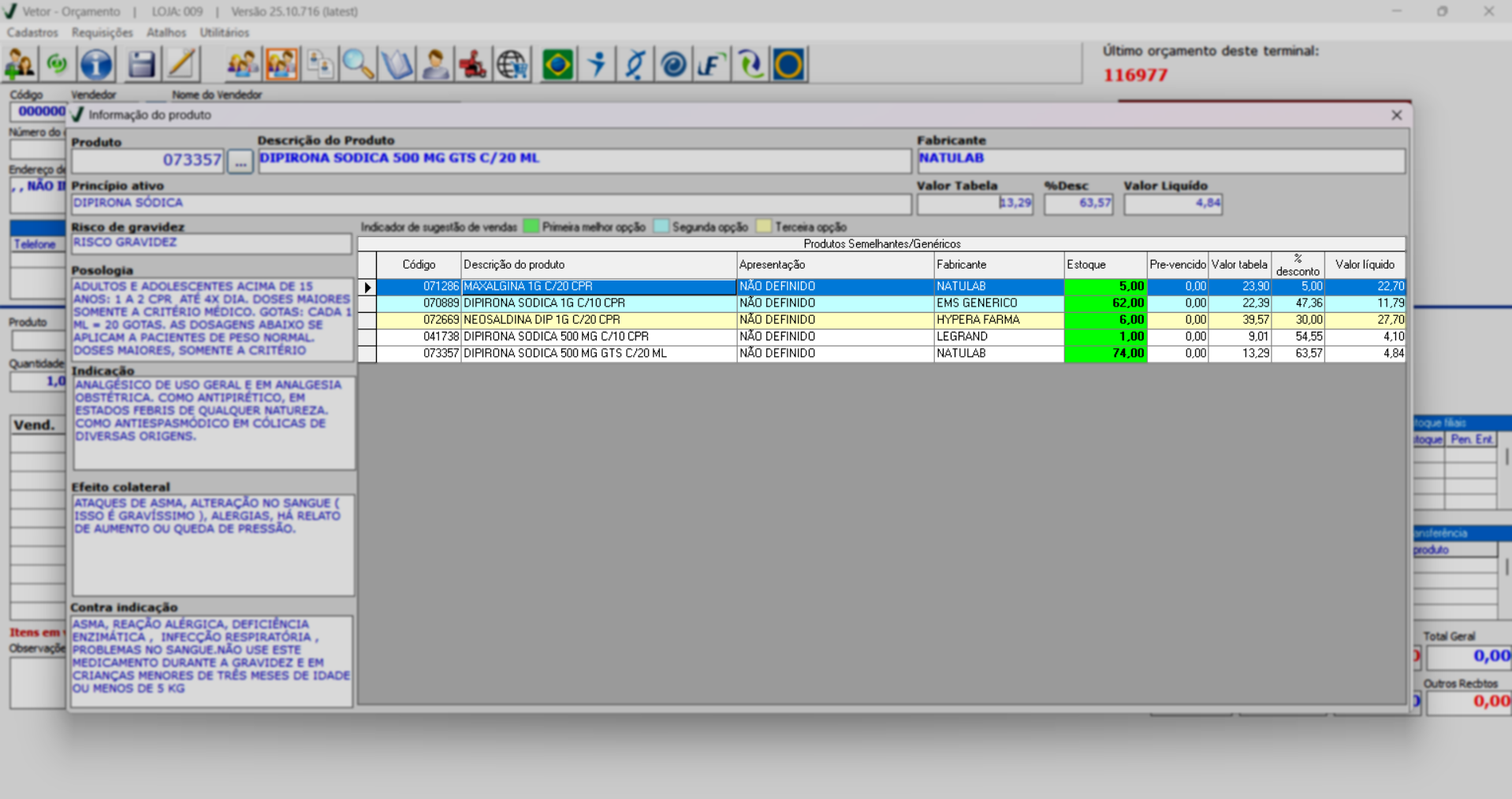Click the Valor Tabela input field
Image resolution: width=1512 pixels, height=799 pixels.
click(974, 203)
